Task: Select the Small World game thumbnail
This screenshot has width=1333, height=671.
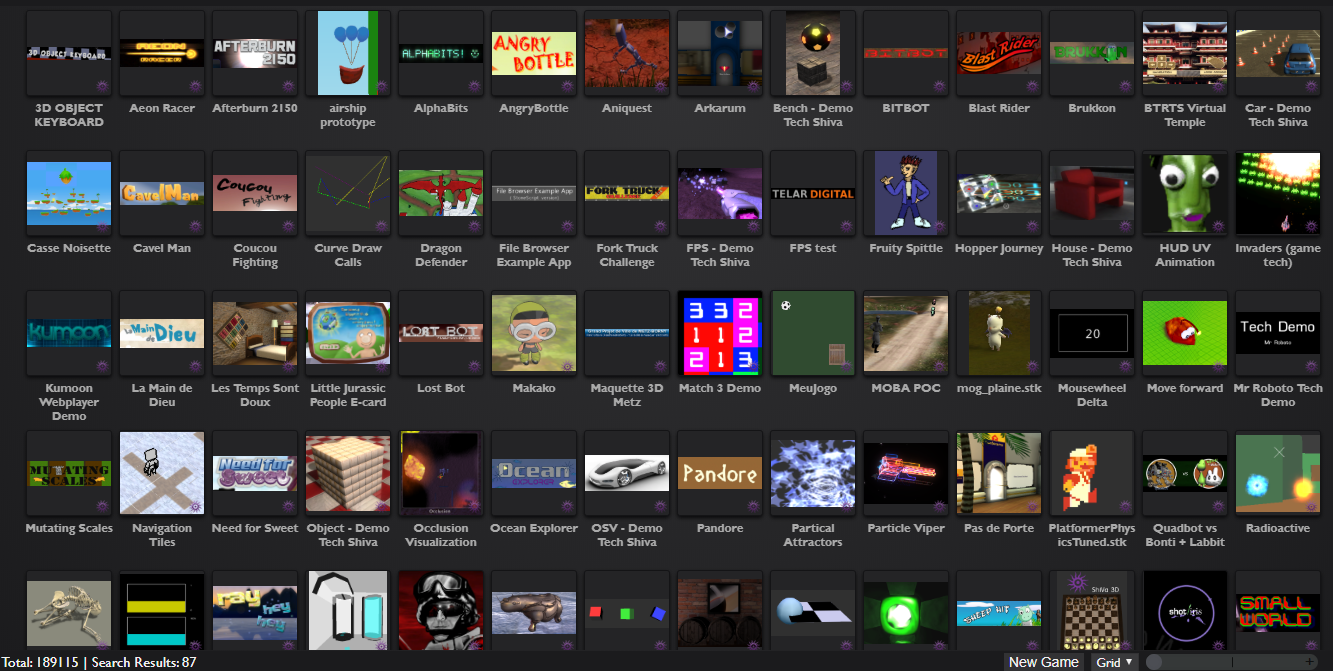Action: coord(1277,610)
